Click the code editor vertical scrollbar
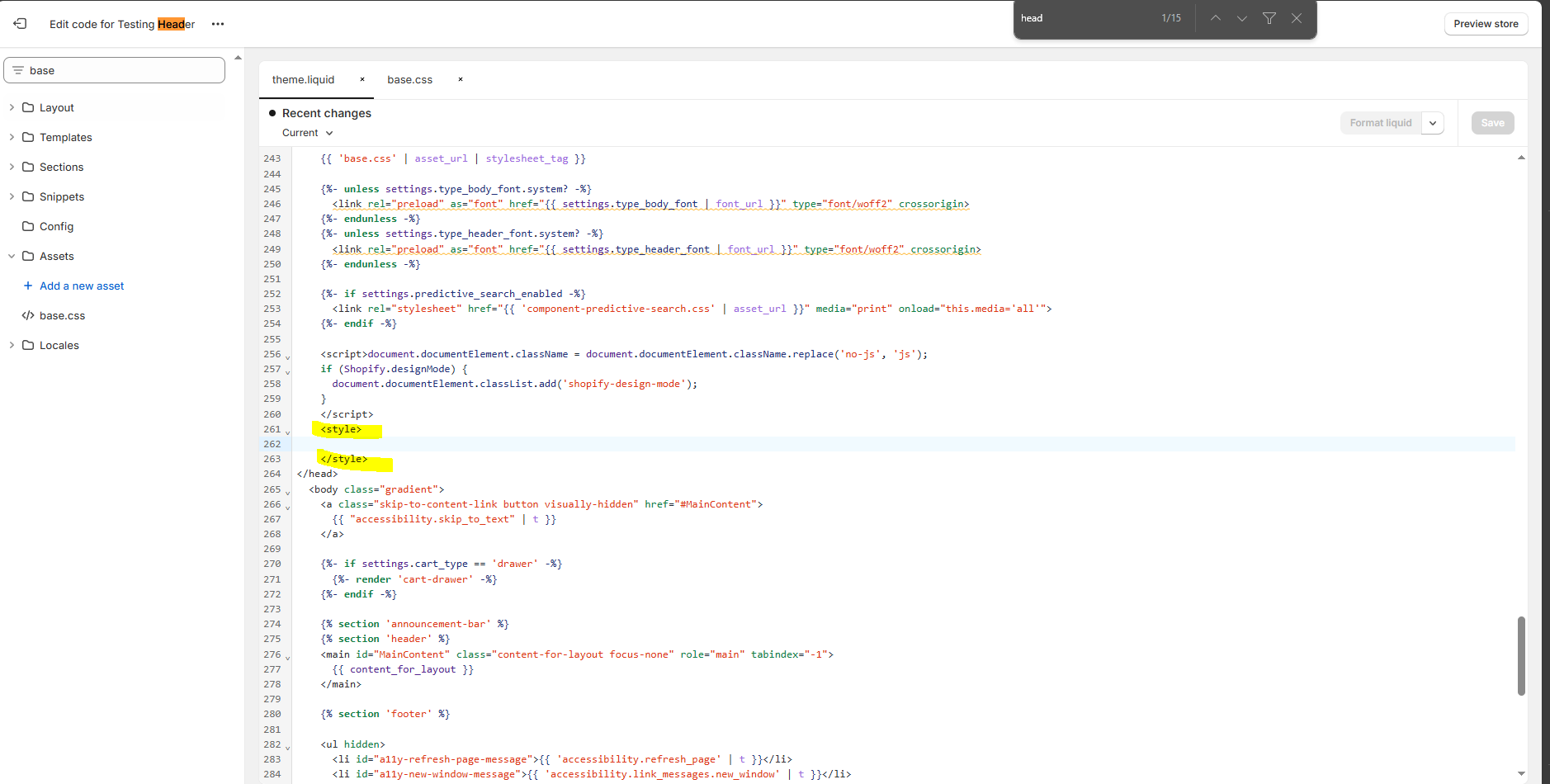 click(x=1520, y=655)
